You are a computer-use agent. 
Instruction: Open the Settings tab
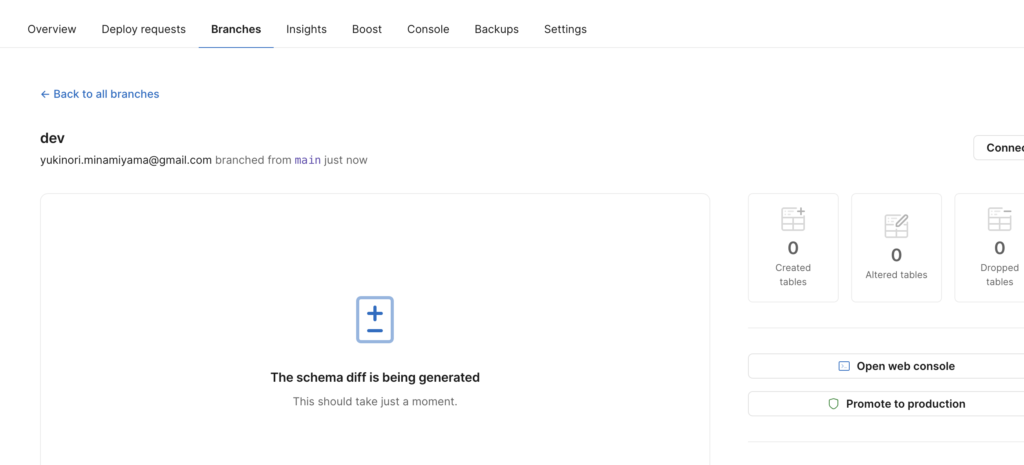[565, 29]
